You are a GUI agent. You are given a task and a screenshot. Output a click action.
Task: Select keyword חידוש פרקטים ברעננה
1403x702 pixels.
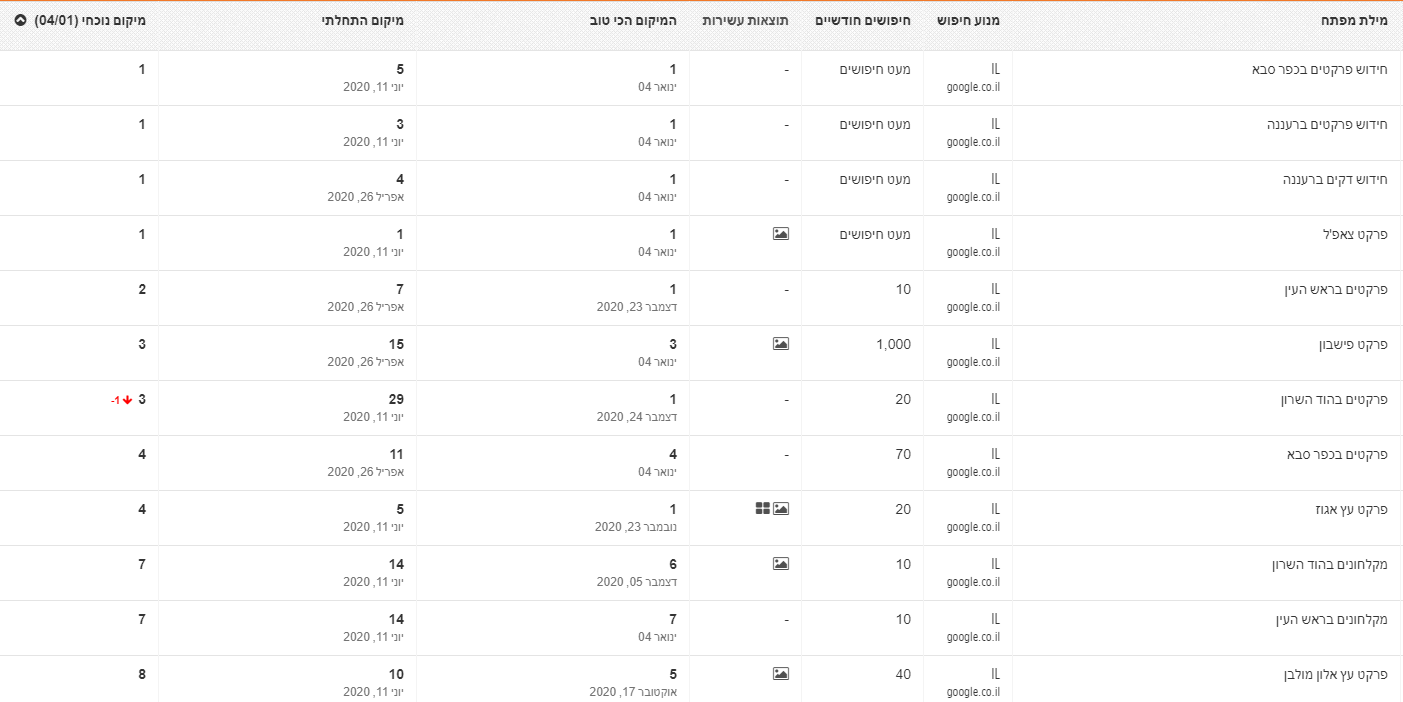[1327, 125]
